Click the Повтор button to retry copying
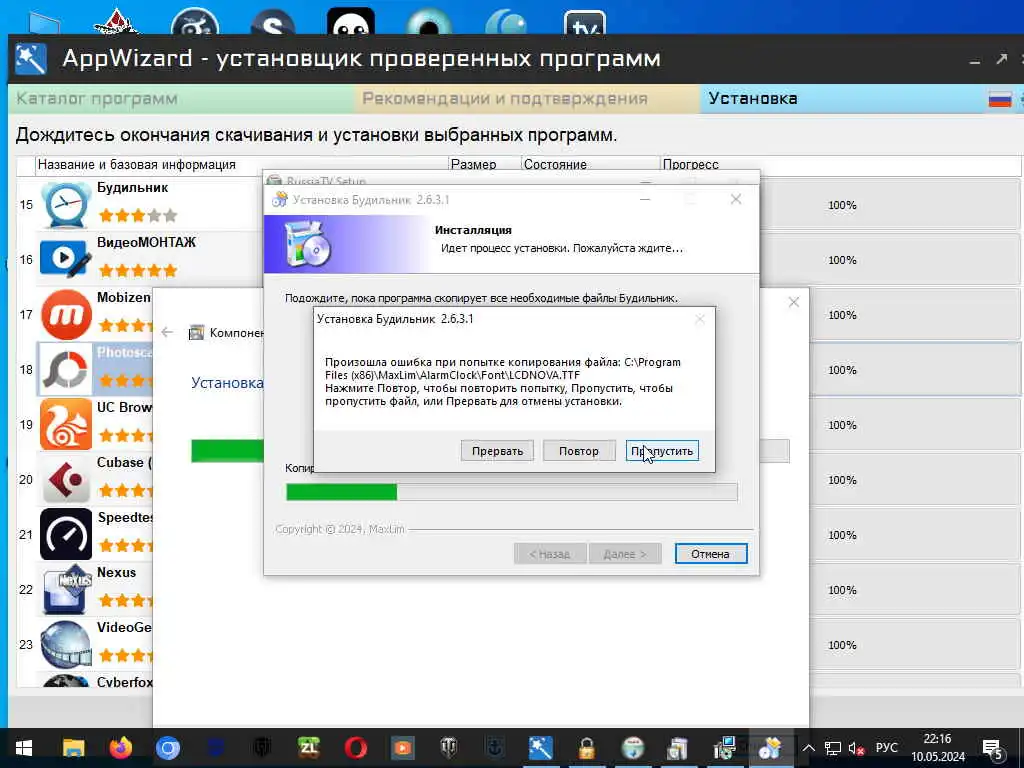1024x768 pixels. pos(579,451)
